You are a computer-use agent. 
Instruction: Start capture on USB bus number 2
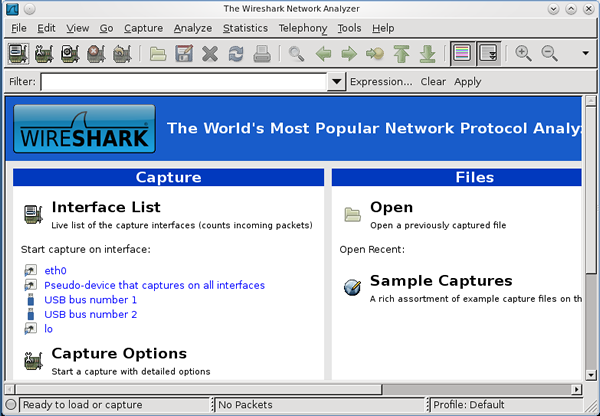click(x=90, y=314)
